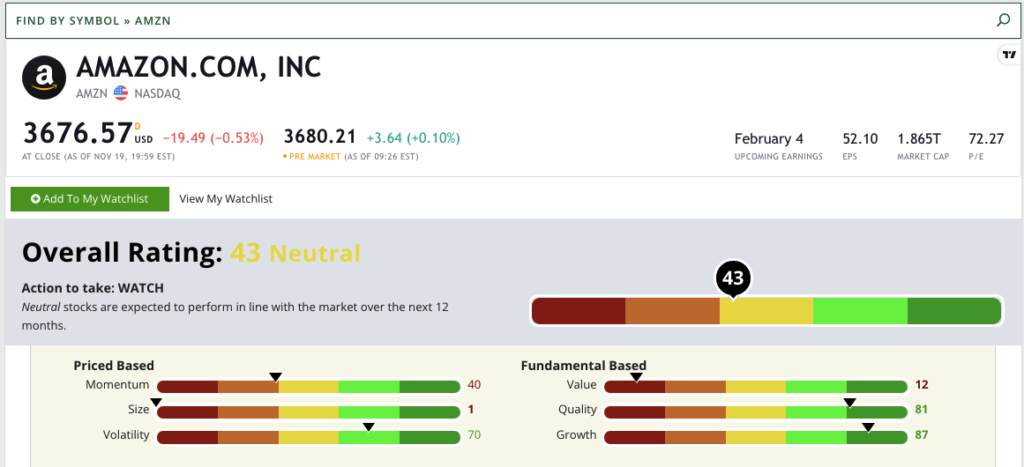Click the AMAZON.COM, INC heading

198,68
